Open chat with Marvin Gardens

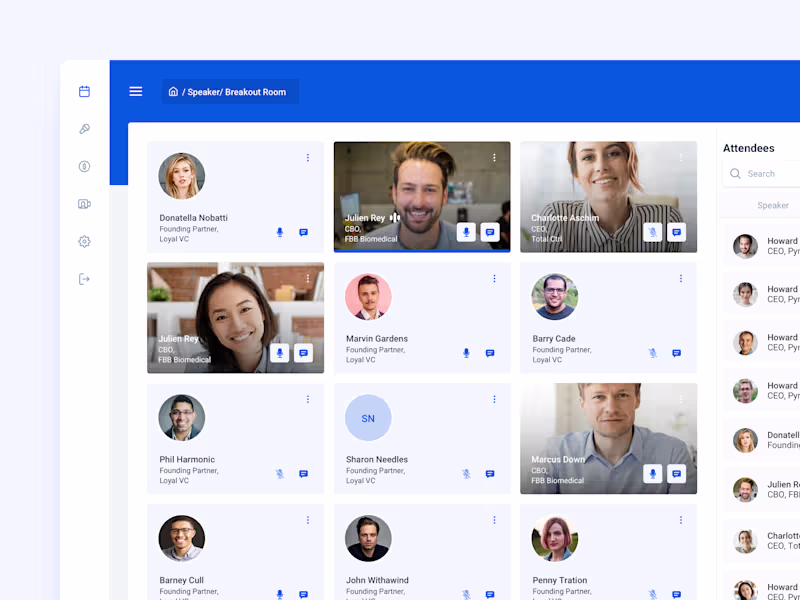(490, 353)
